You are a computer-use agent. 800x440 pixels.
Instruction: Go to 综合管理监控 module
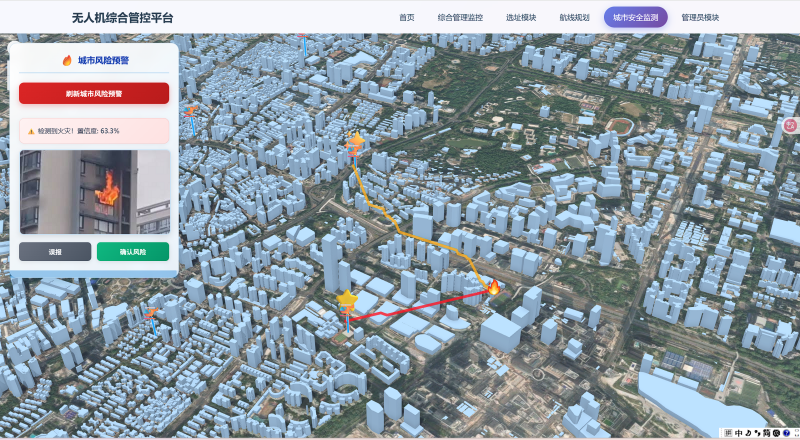pos(460,17)
